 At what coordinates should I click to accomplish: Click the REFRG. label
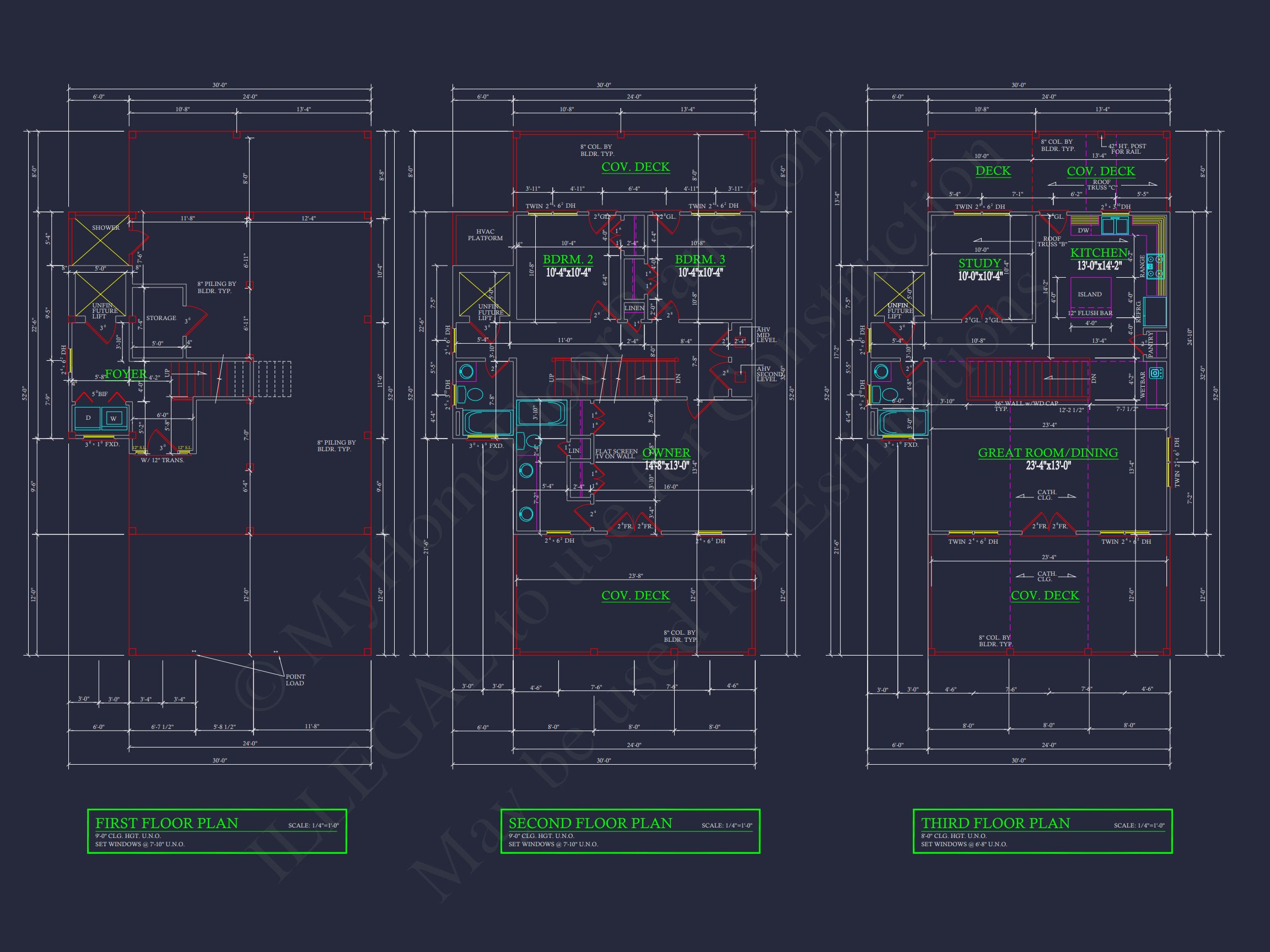click(1139, 311)
